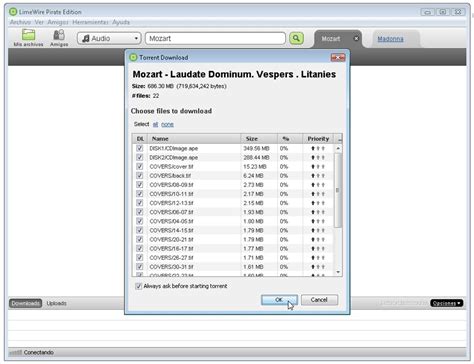Open the Opciones dropdown button
The height and width of the screenshot is (364, 474).
click(x=446, y=303)
